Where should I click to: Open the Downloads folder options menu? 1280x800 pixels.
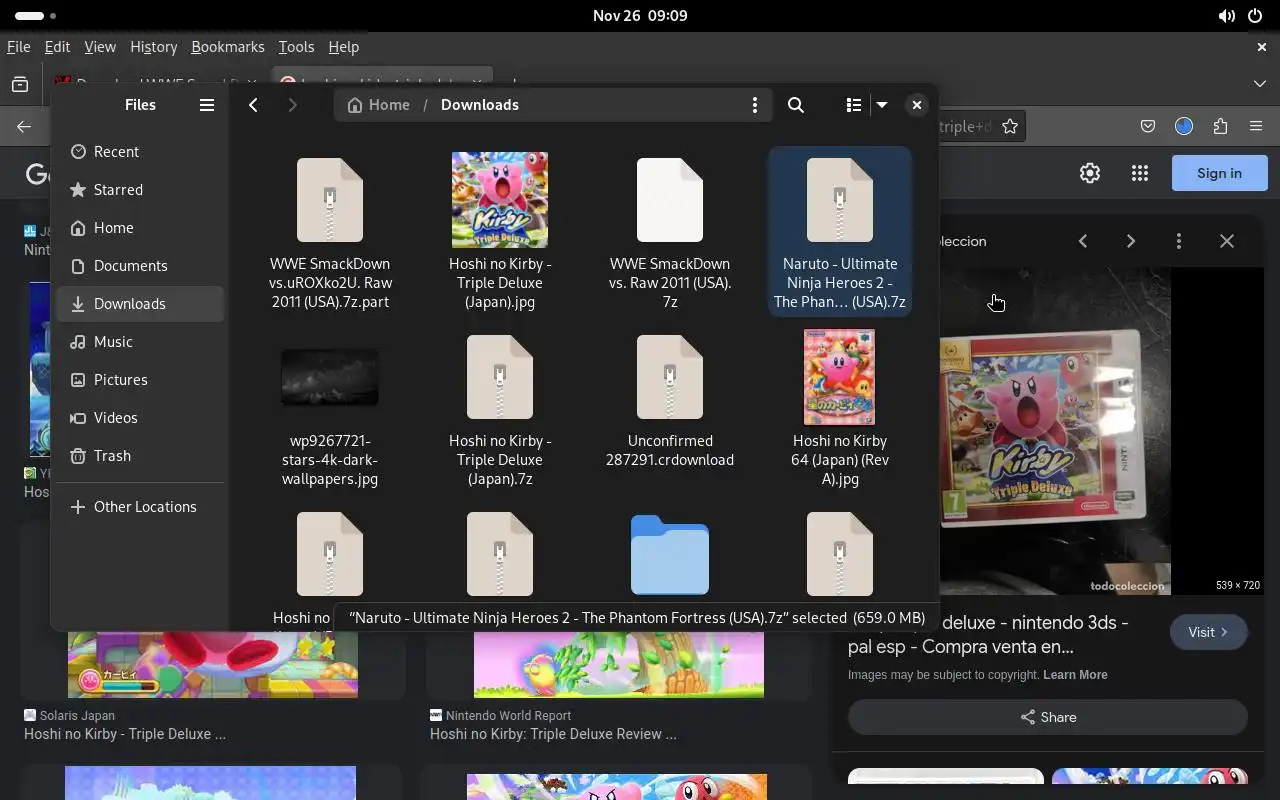755,105
